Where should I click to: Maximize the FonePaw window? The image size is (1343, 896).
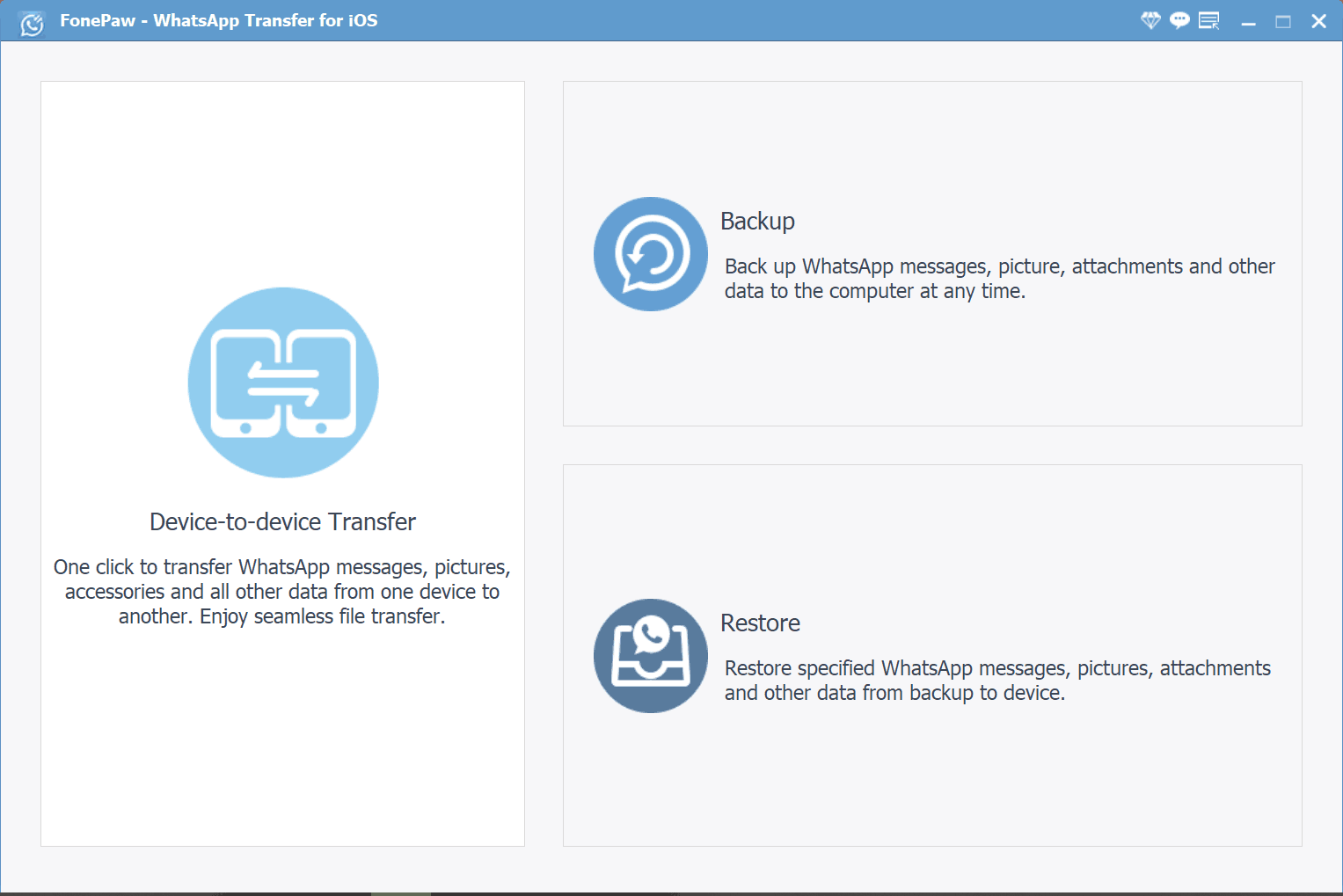tap(1283, 21)
